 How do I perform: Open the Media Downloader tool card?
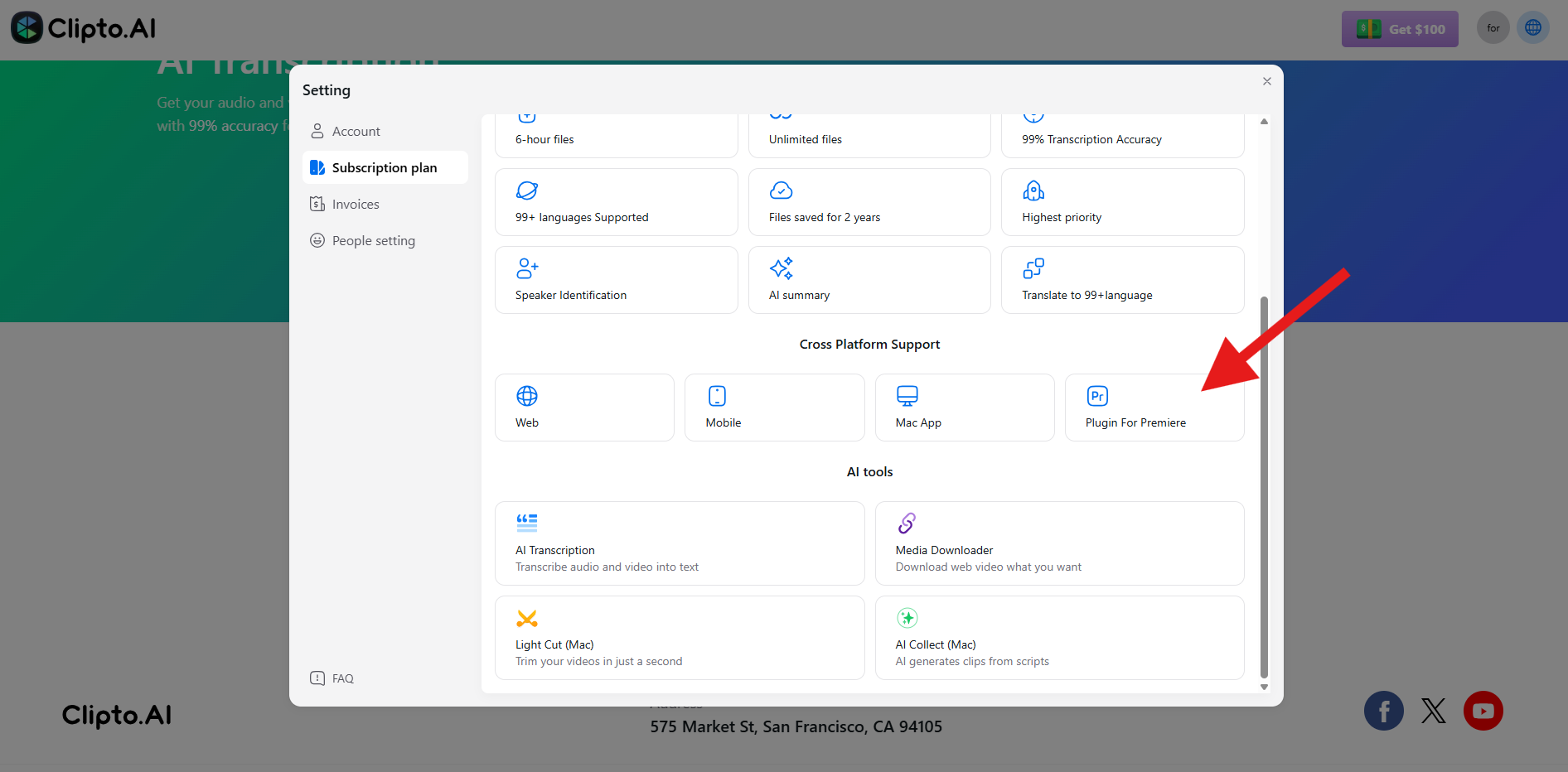coord(1060,543)
